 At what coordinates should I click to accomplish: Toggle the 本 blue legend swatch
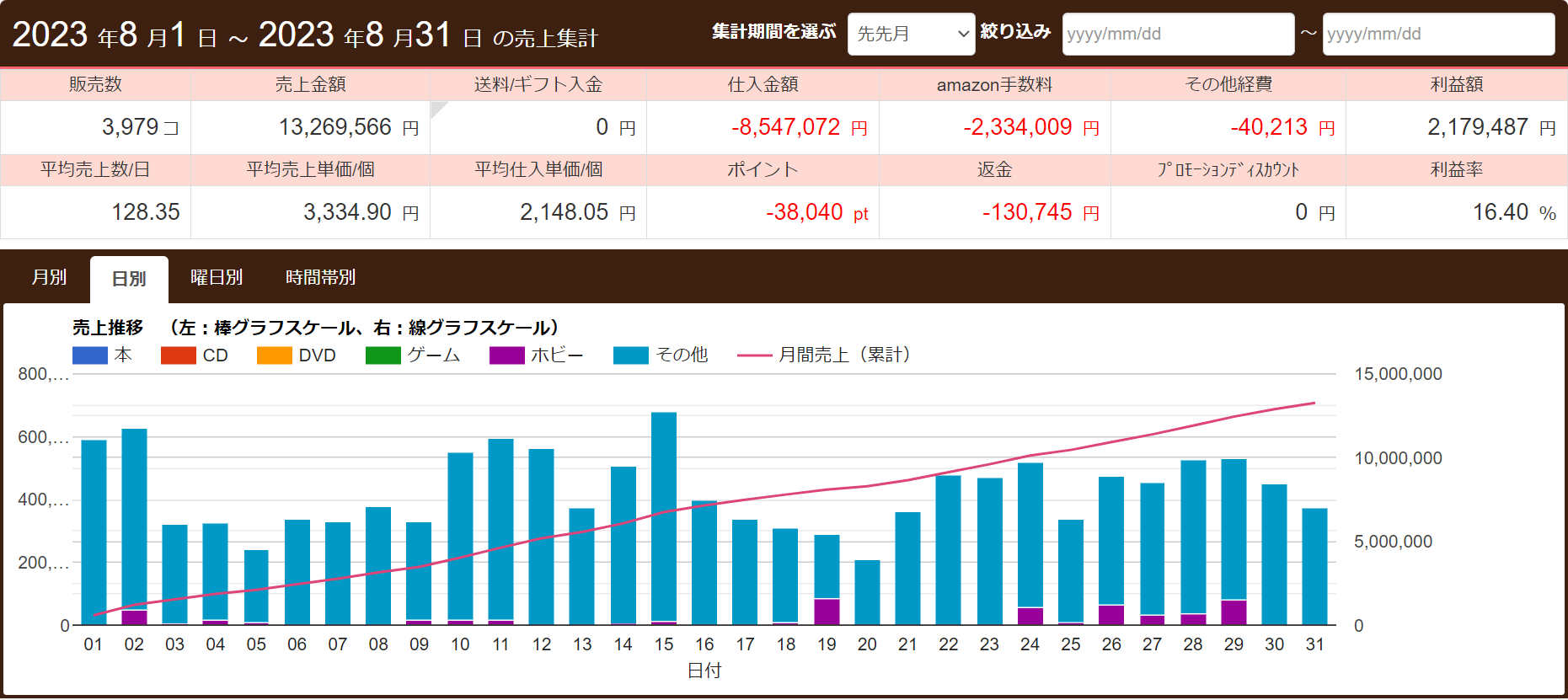coord(90,355)
